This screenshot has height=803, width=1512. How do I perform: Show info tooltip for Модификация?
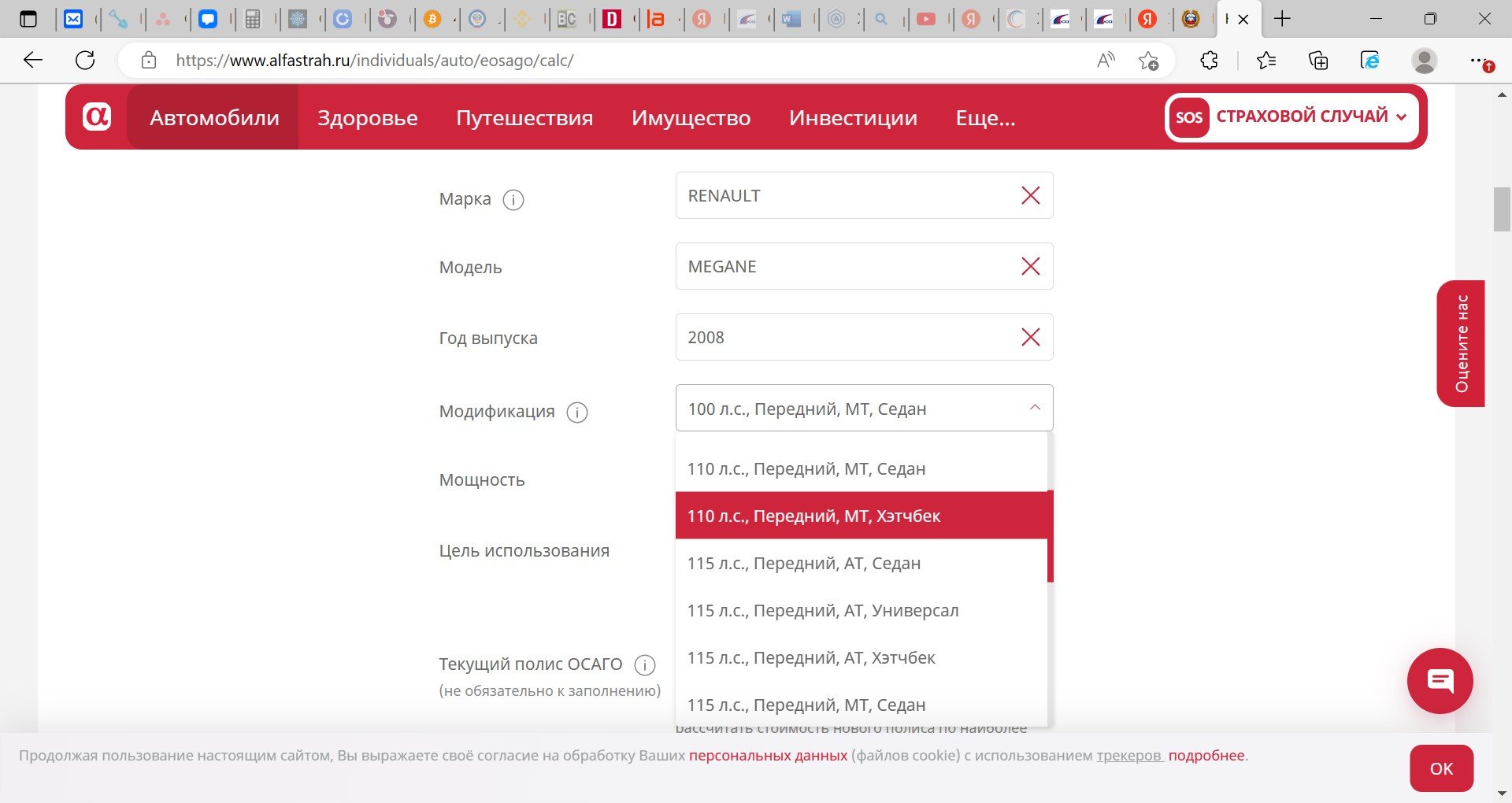(x=577, y=413)
